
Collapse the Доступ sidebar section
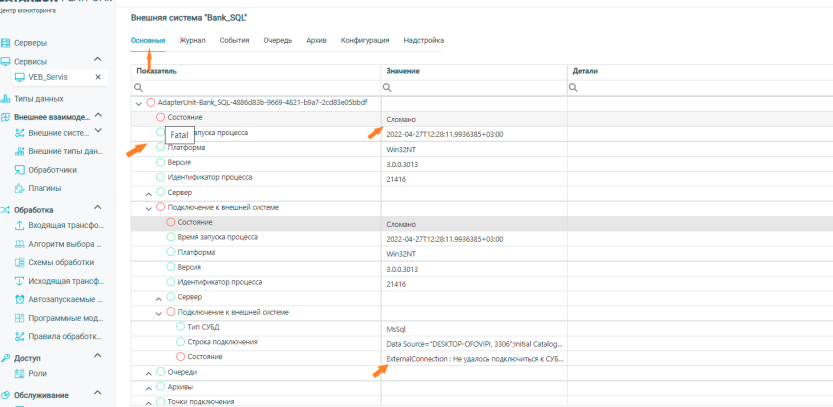tap(97, 357)
